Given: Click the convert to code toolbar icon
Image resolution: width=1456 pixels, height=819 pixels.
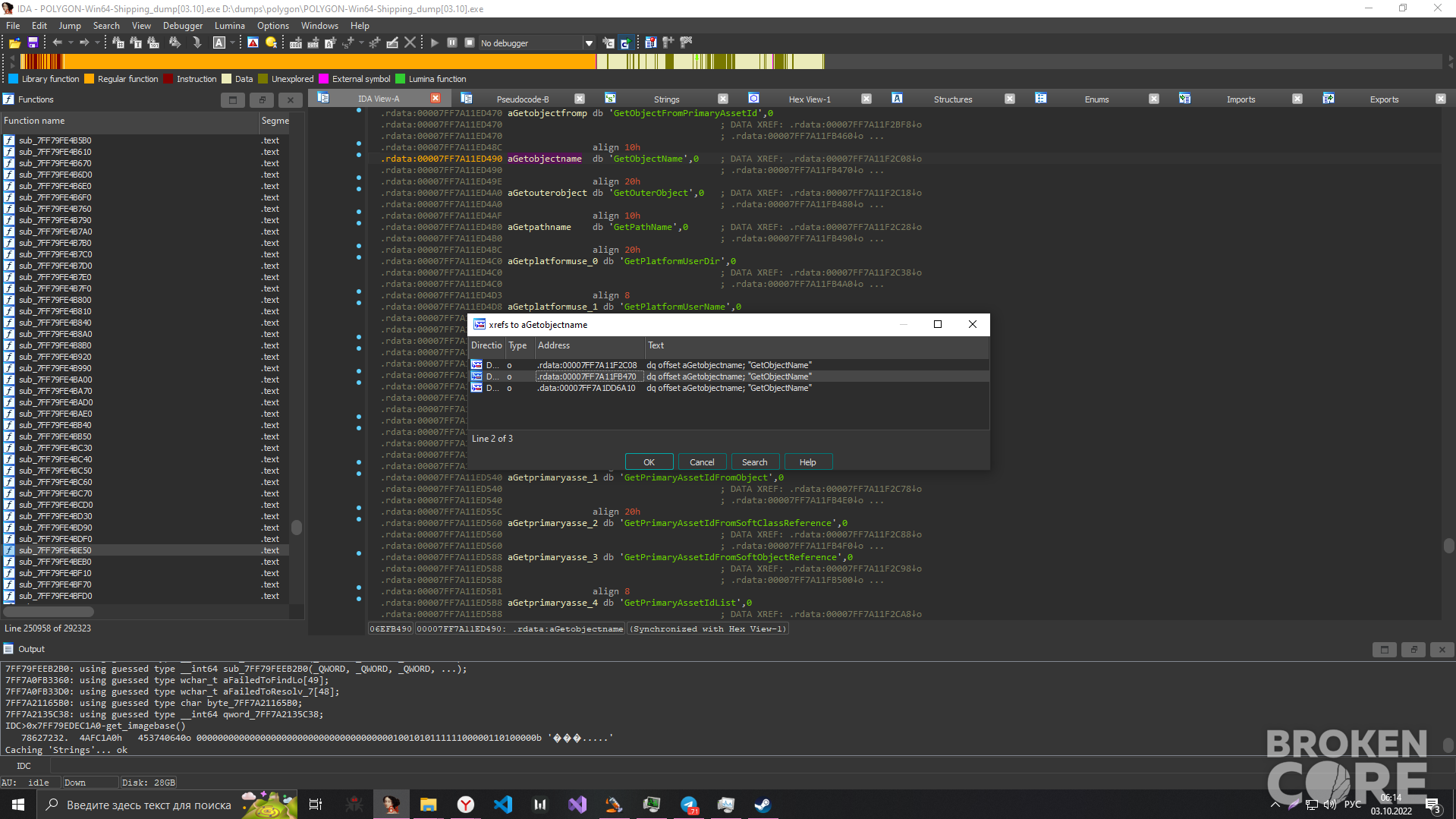Looking at the screenshot, I should pos(296,43).
